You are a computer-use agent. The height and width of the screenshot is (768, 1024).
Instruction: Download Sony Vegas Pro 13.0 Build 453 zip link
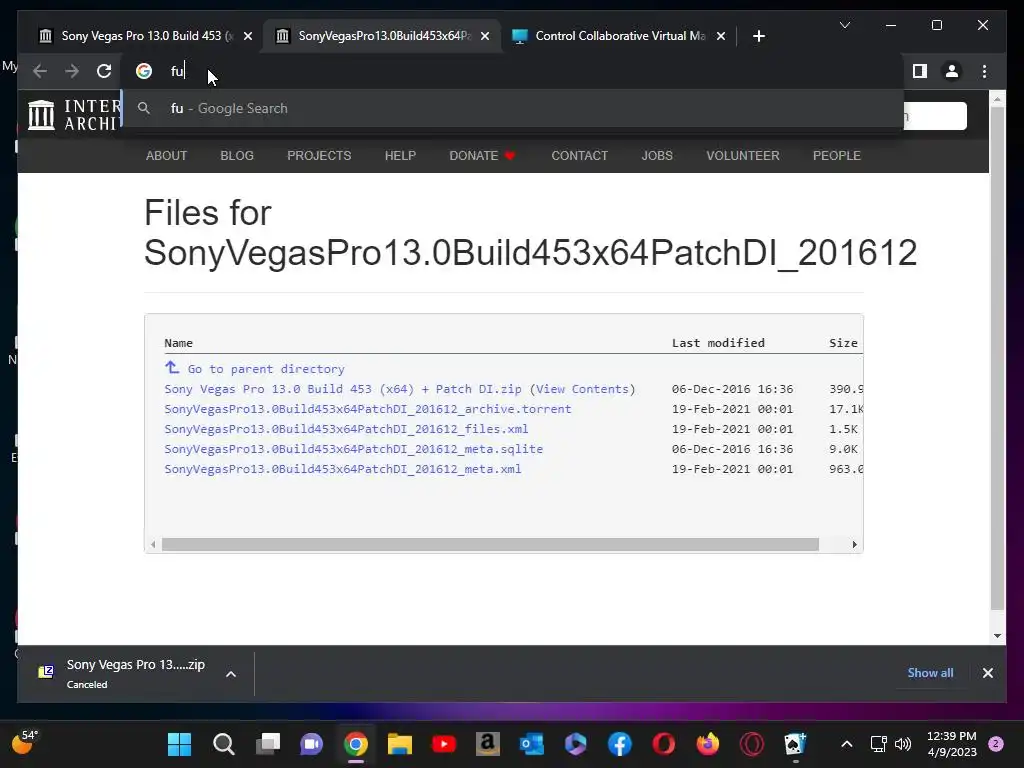[x=343, y=389]
